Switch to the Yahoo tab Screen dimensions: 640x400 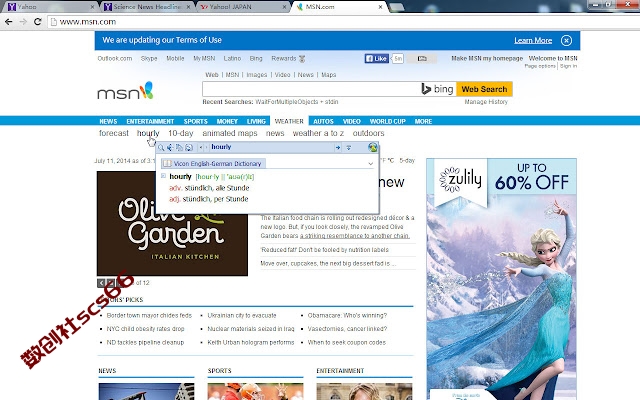pyautogui.click(x=49, y=7)
